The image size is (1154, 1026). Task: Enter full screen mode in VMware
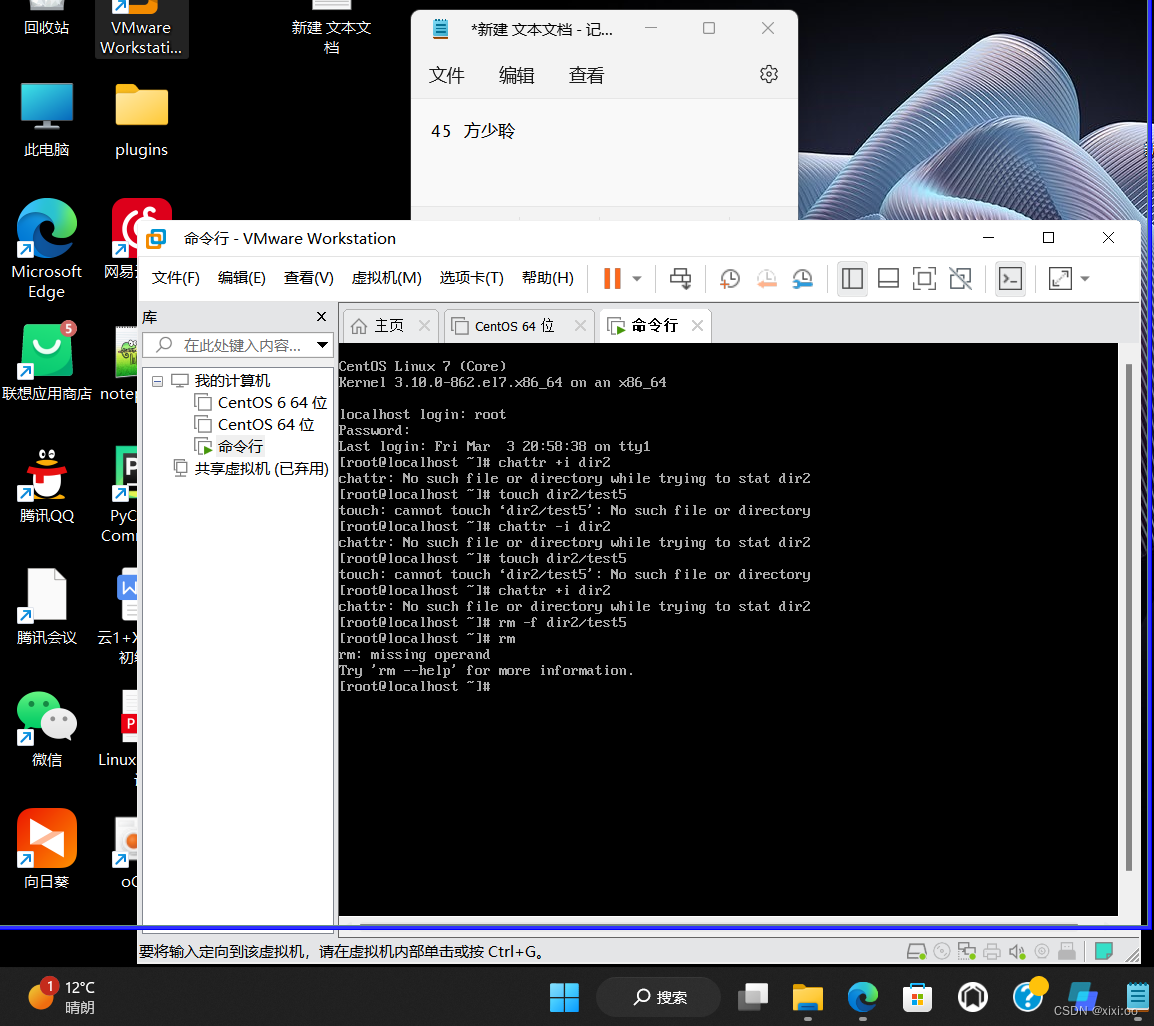pos(924,278)
